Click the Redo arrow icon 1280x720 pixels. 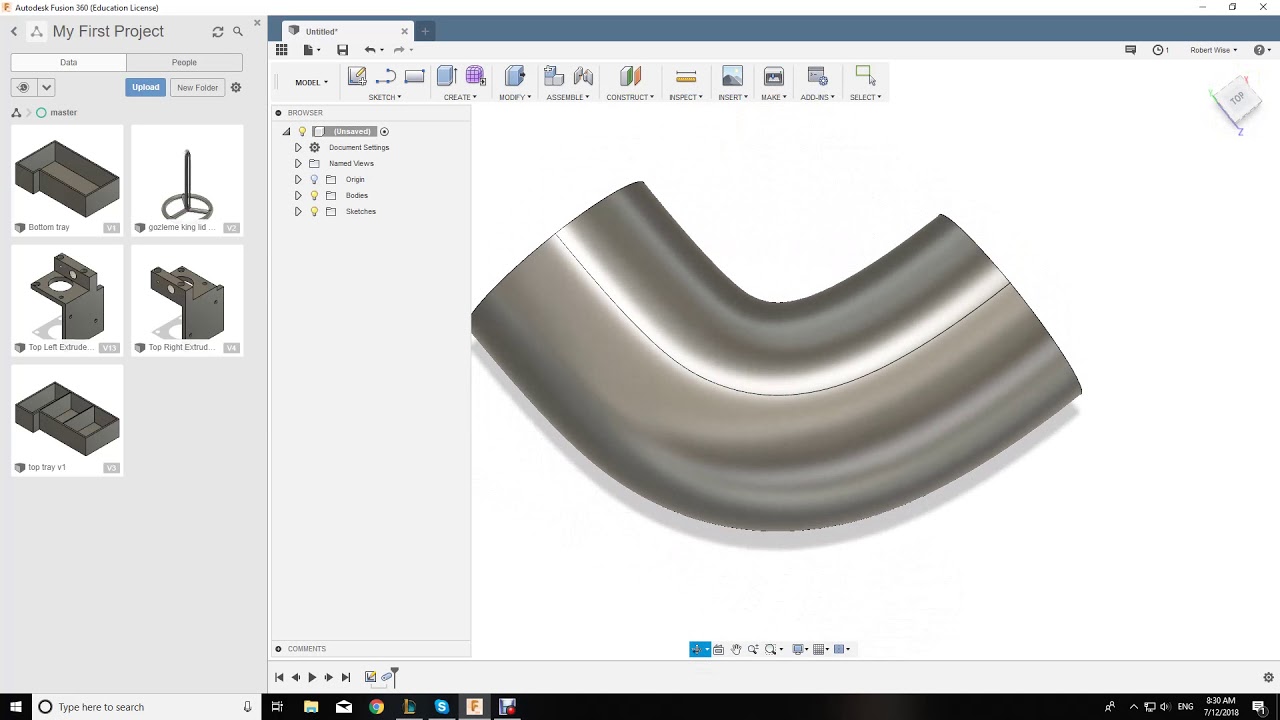399,50
